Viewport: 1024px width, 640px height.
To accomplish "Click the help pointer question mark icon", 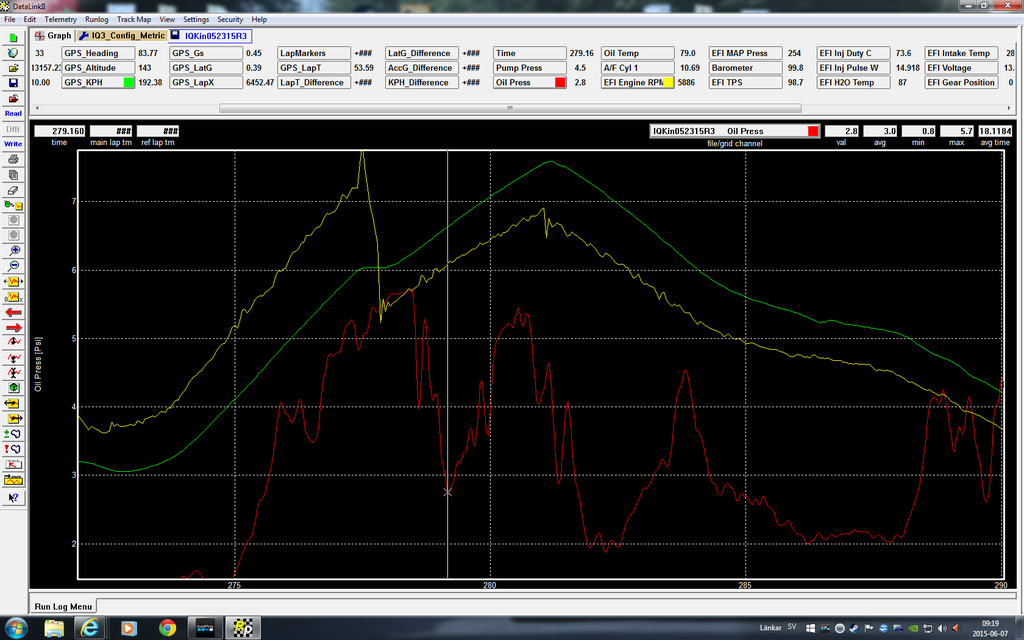I will (x=13, y=495).
